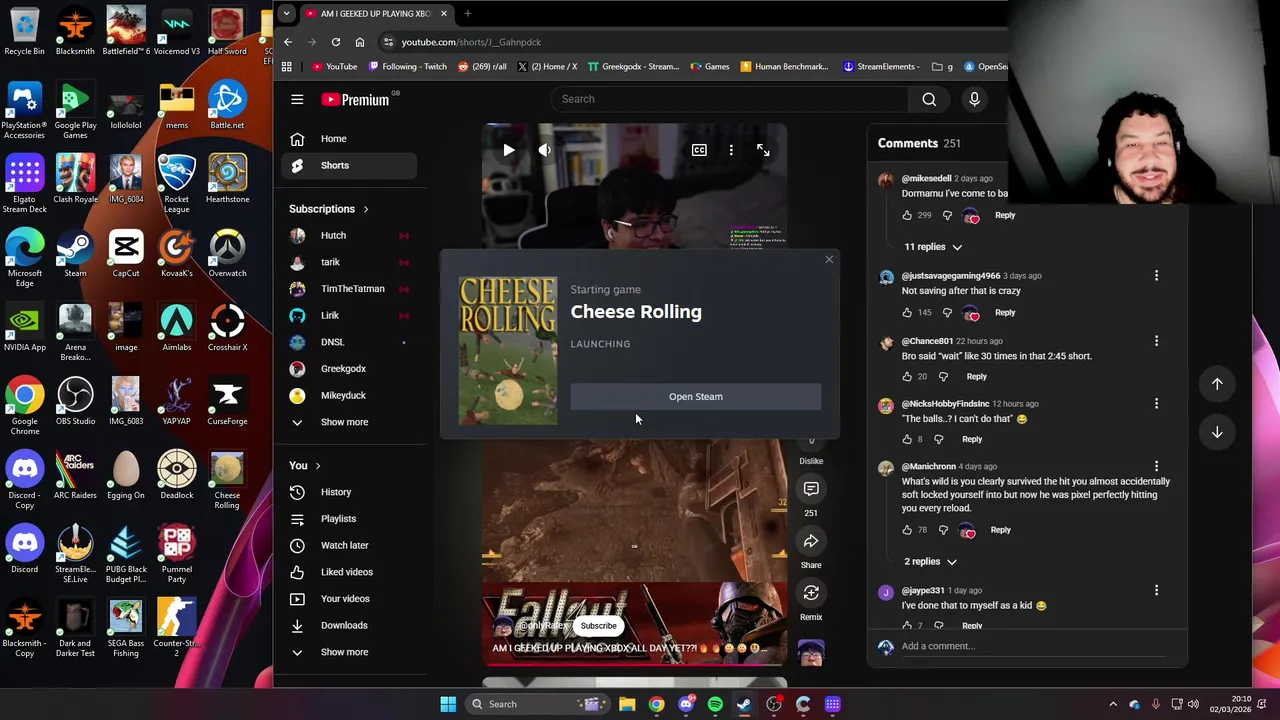Open Playlists in sidebar
The height and width of the screenshot is (720, 1280).
click(x=349, y=519)
